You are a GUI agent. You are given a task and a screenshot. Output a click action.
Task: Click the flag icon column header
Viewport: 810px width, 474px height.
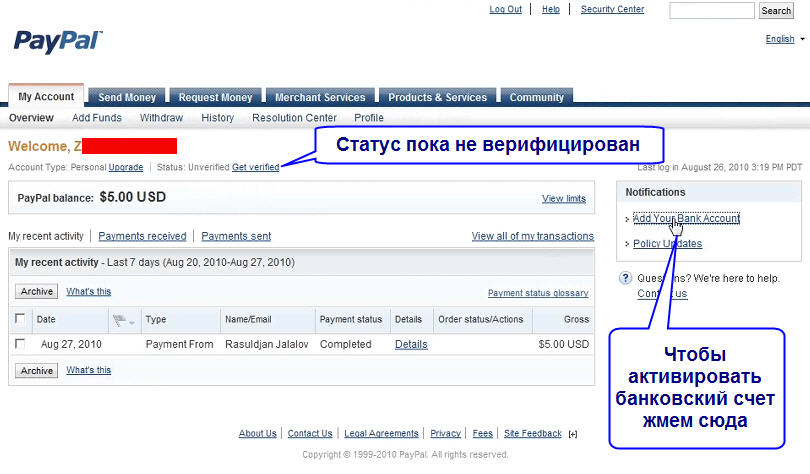[119, 321]
